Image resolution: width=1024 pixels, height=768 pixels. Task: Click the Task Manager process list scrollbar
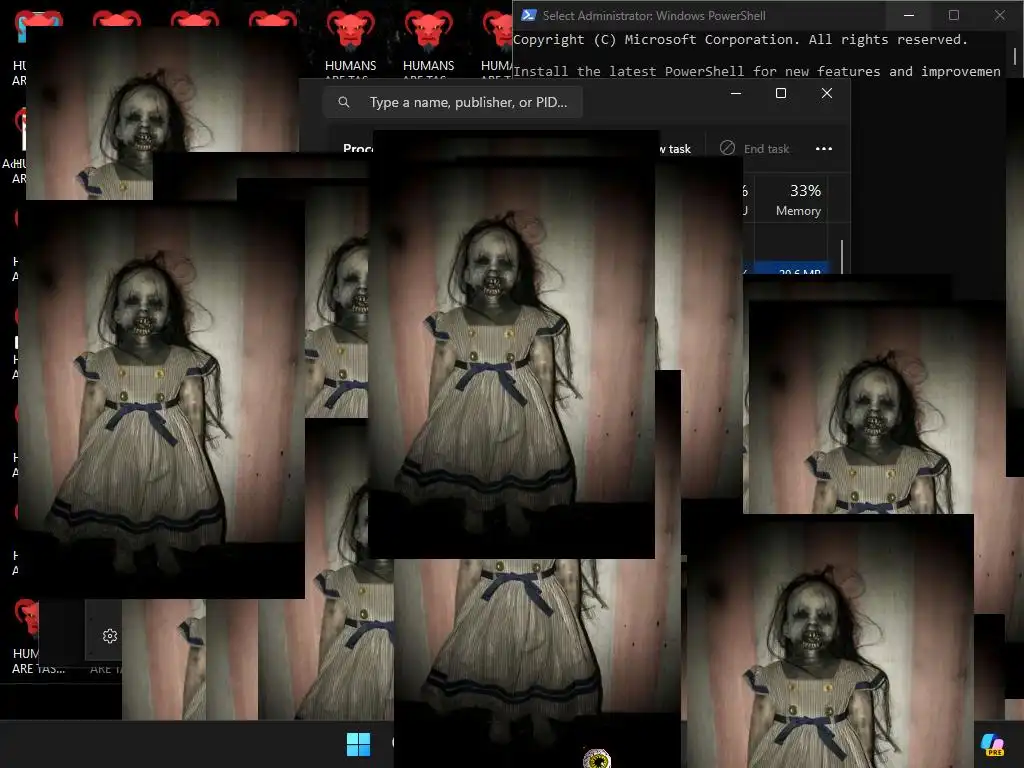pyautogui.click(x=842, y=256)
